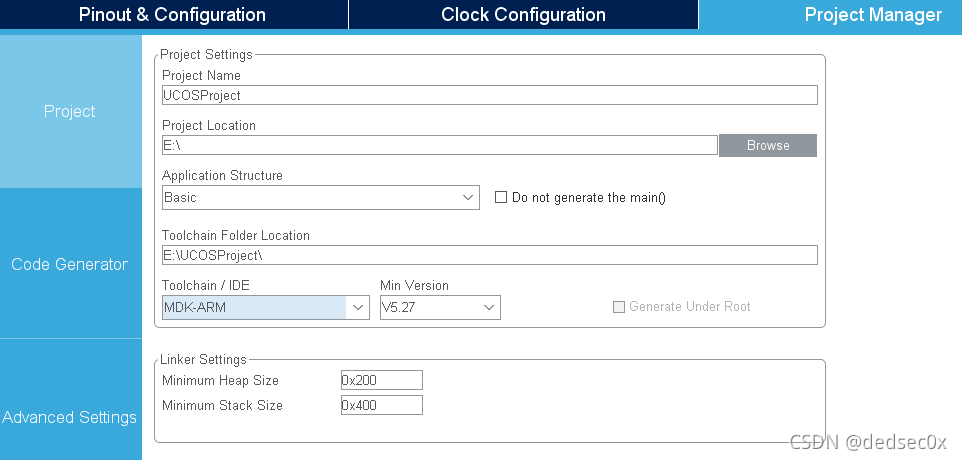Click the Toolchain Folder Location field
Screen dimensions: 962x460
click(x=490, y=255)
